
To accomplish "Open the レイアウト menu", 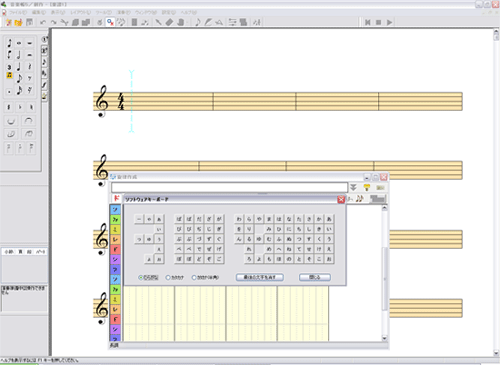I will click(80, 13).
